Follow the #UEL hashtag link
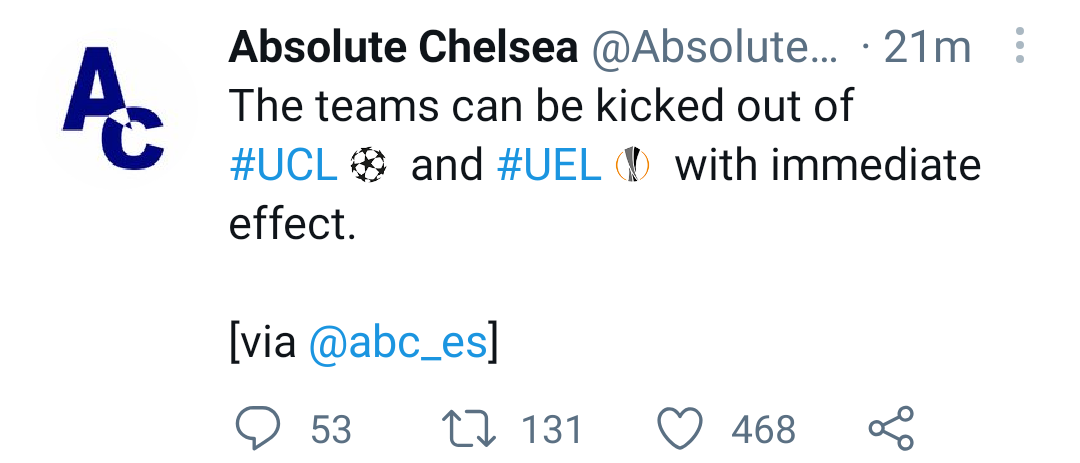 pos(549,166)
